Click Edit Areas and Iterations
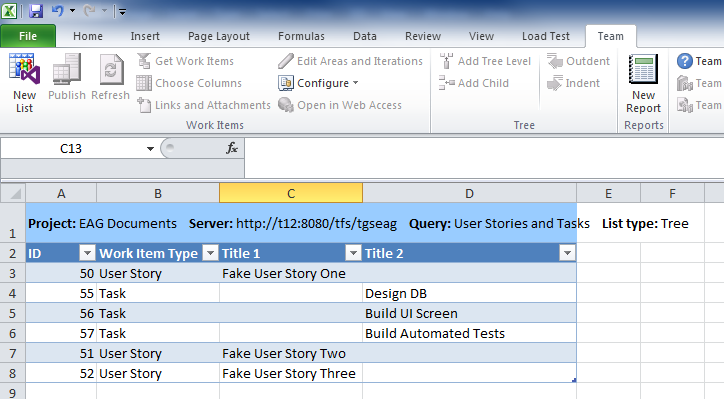The height and width of the screenshot is (399, 724). [x=350, y=61]
